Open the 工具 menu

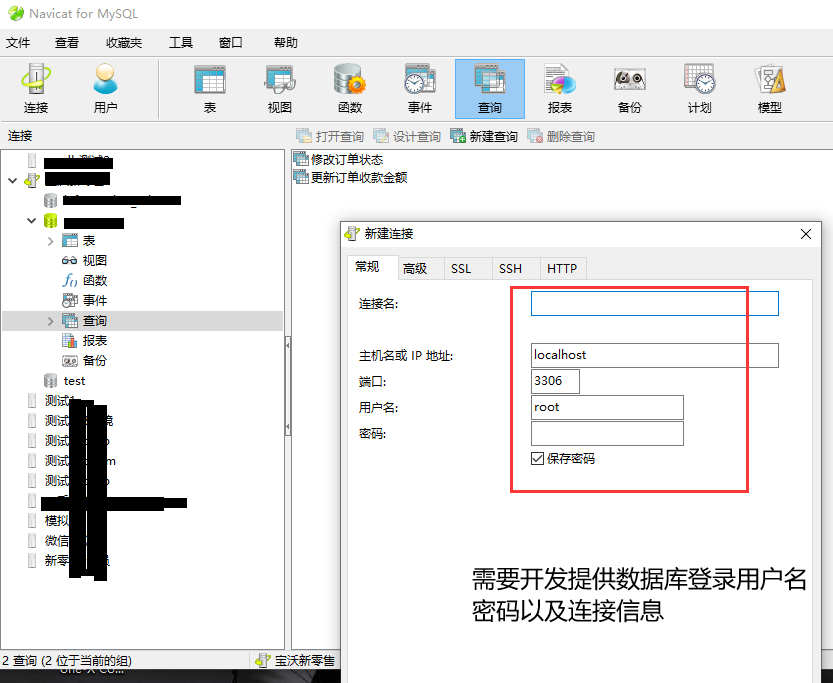(181, 42)
